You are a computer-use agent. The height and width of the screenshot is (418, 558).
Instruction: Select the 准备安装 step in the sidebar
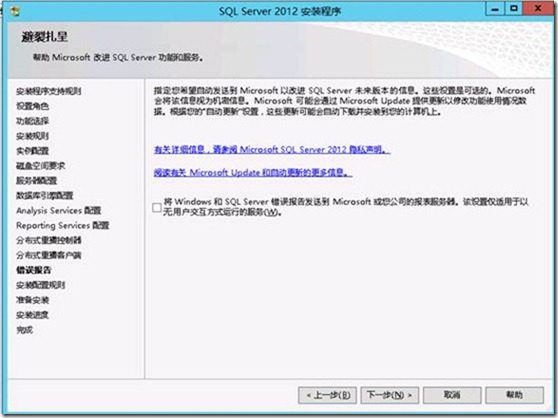pos(32,300)
